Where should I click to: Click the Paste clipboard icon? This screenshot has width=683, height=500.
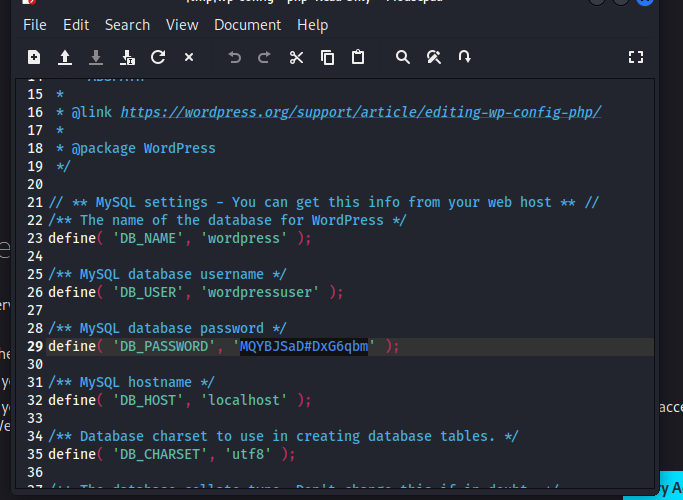[358, 57]
